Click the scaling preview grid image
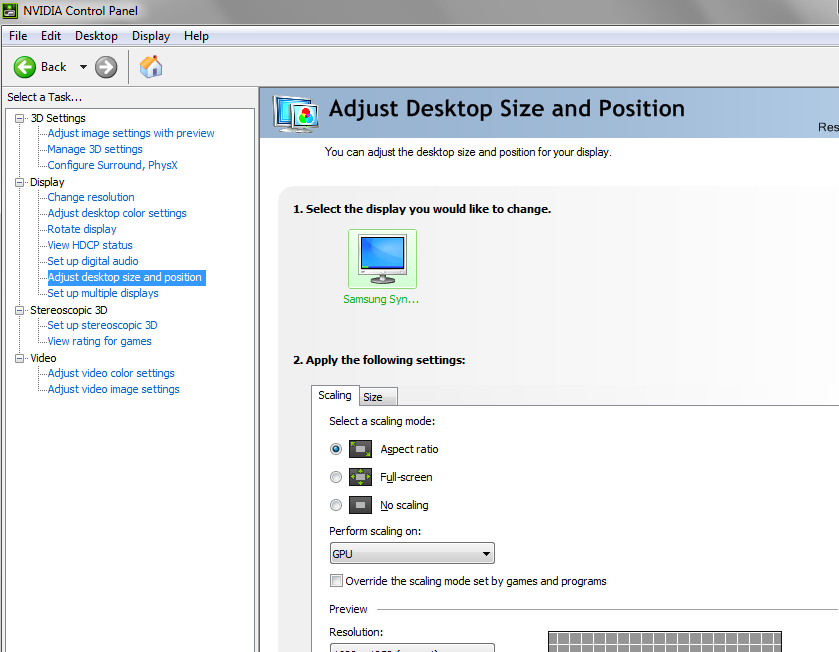Screen dimensions: 839x652 665,641
